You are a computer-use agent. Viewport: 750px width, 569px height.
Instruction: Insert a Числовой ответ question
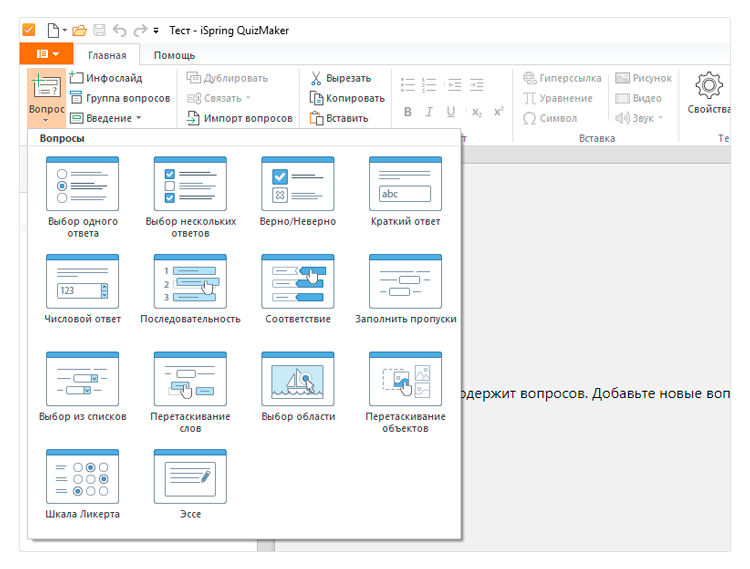82,289
